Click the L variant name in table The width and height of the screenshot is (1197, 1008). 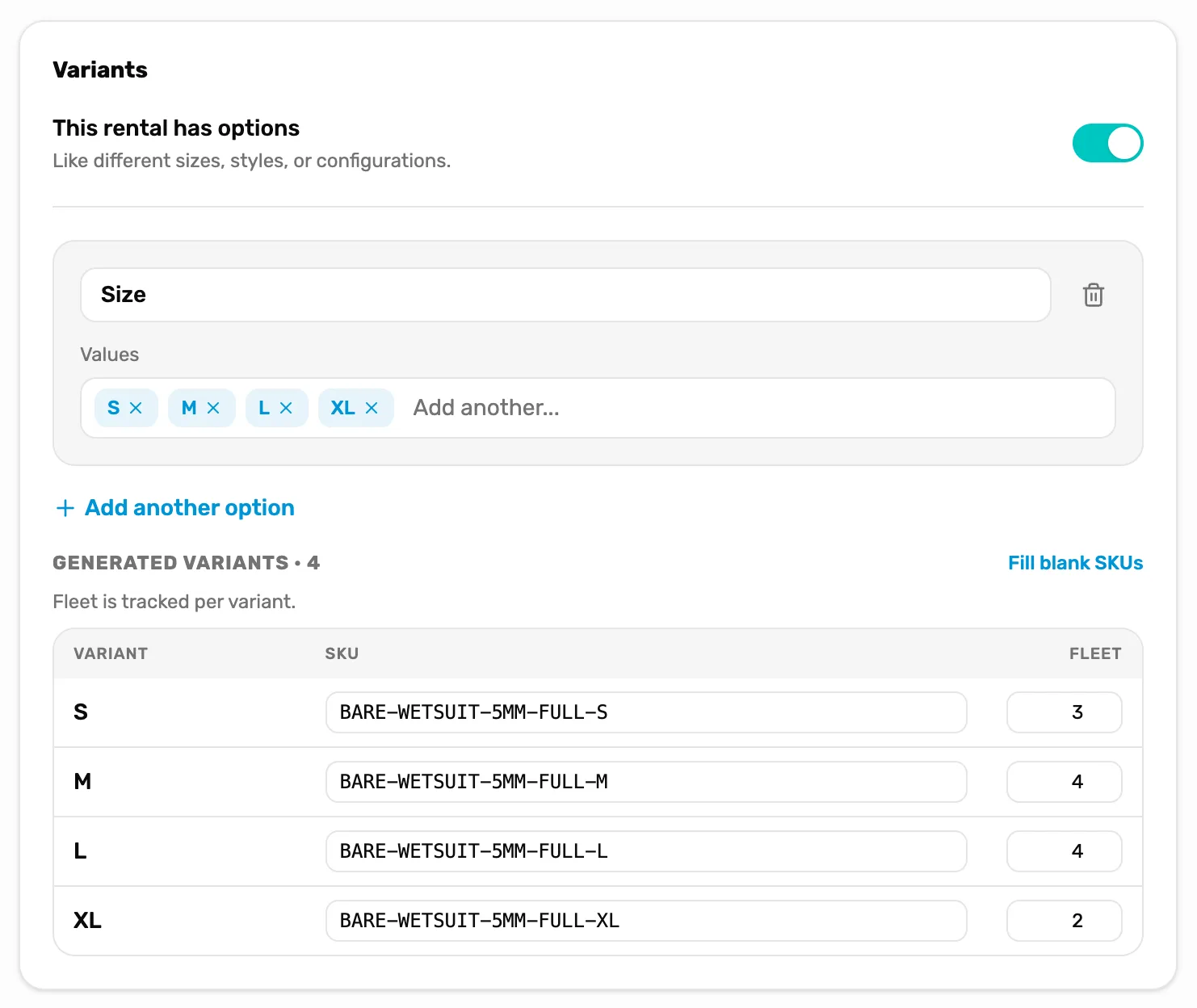point(80,851)
